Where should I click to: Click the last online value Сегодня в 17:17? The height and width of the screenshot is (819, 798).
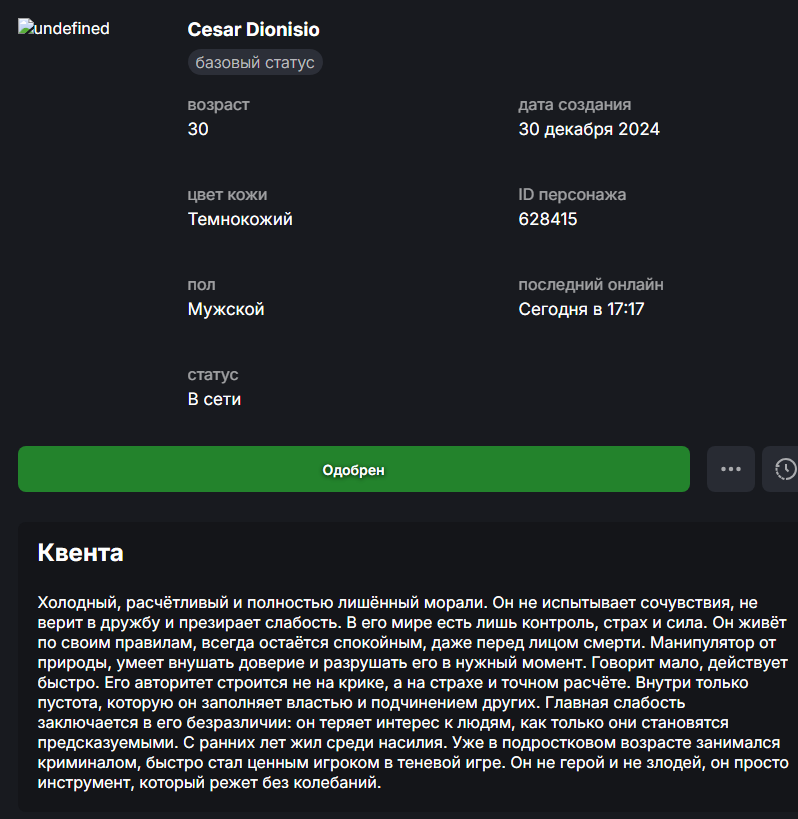point(581,309)
